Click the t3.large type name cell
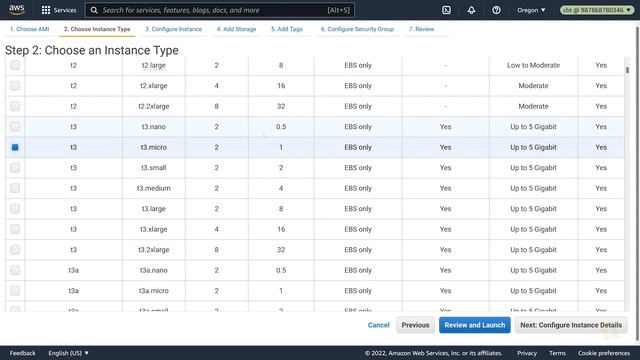This screenshot has height=360, width=640. coord(153,209)
